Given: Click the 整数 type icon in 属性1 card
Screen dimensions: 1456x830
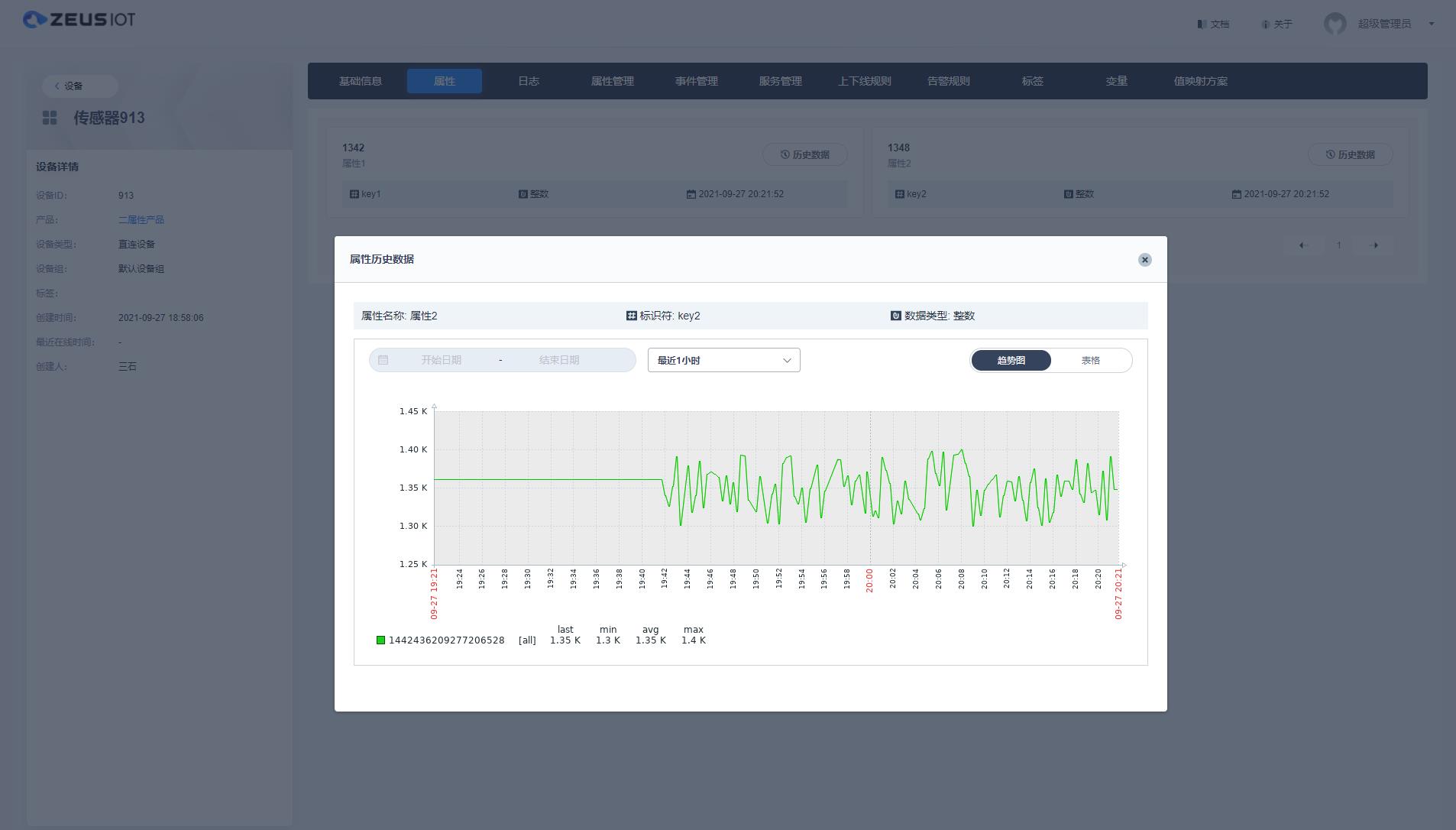Looking at the screenshot, I should (x=523, y=194).
